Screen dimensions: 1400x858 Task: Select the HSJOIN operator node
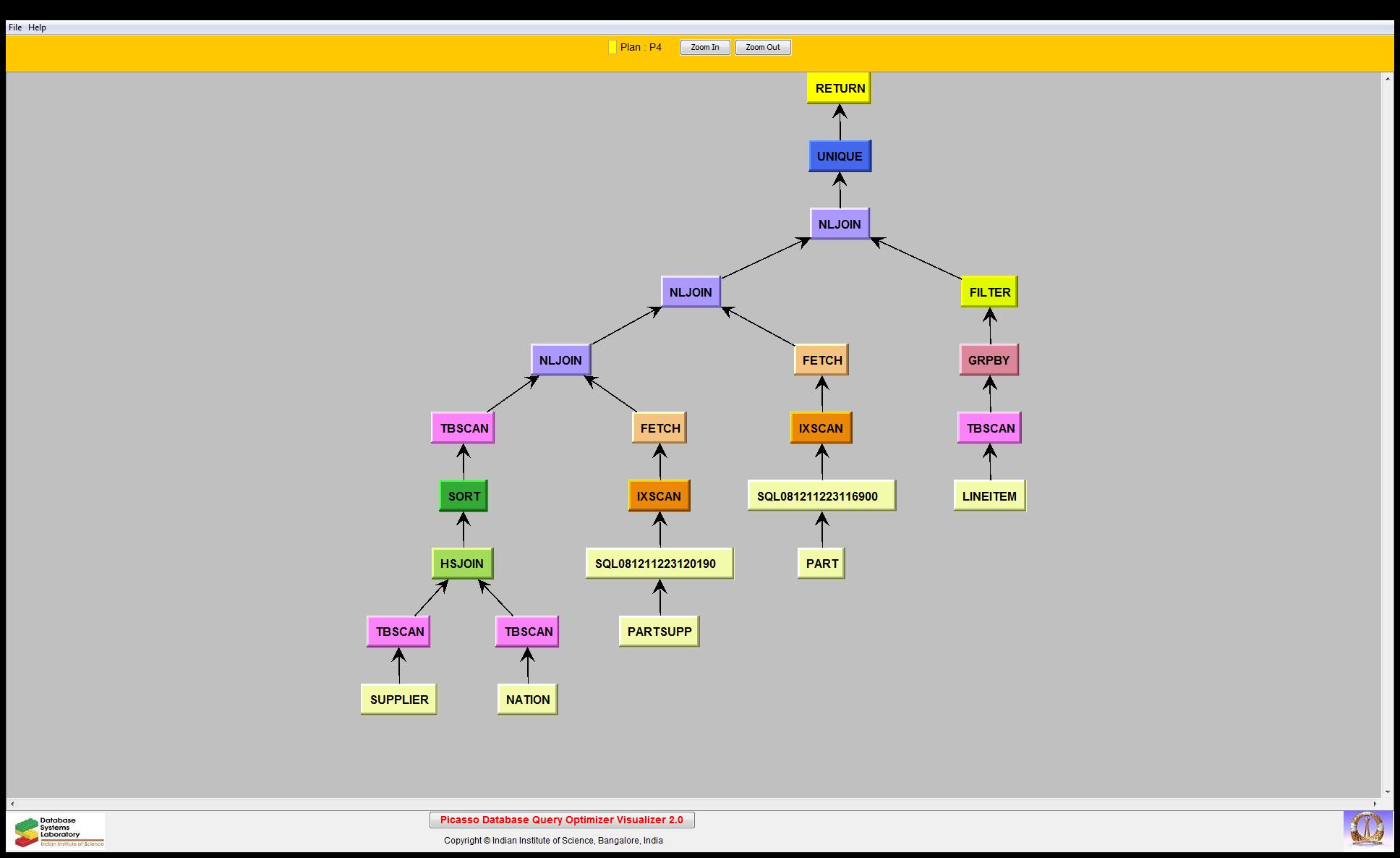click(x=461, y=564)
